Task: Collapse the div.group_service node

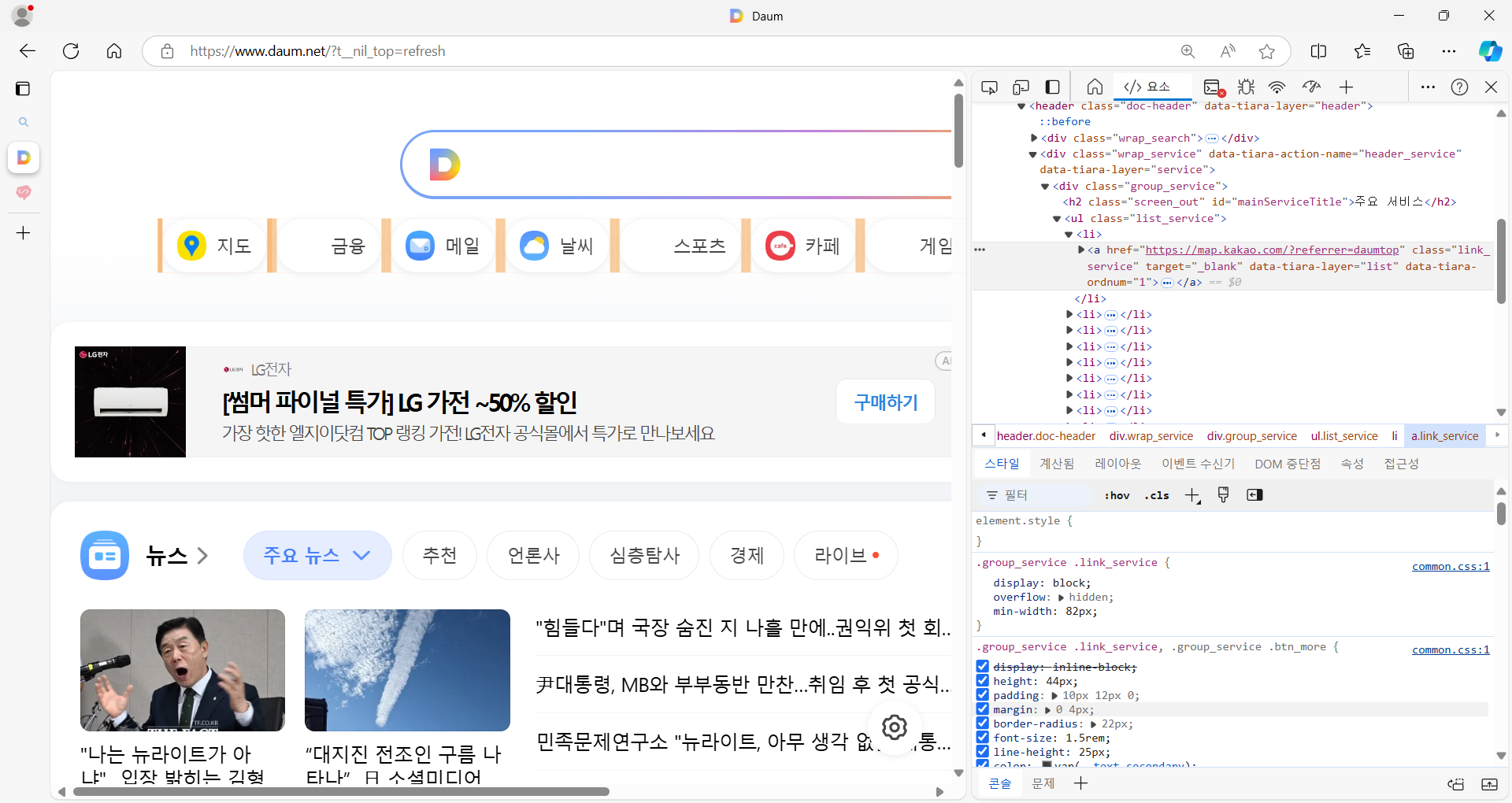Action: (1045, 187)
